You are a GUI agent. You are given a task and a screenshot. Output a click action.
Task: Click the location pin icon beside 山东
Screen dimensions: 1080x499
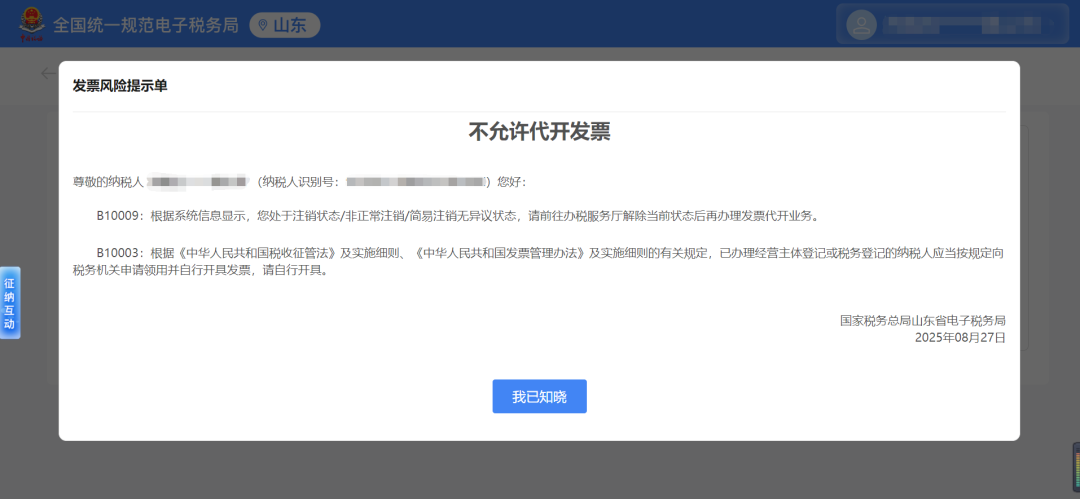coord(262,26)
